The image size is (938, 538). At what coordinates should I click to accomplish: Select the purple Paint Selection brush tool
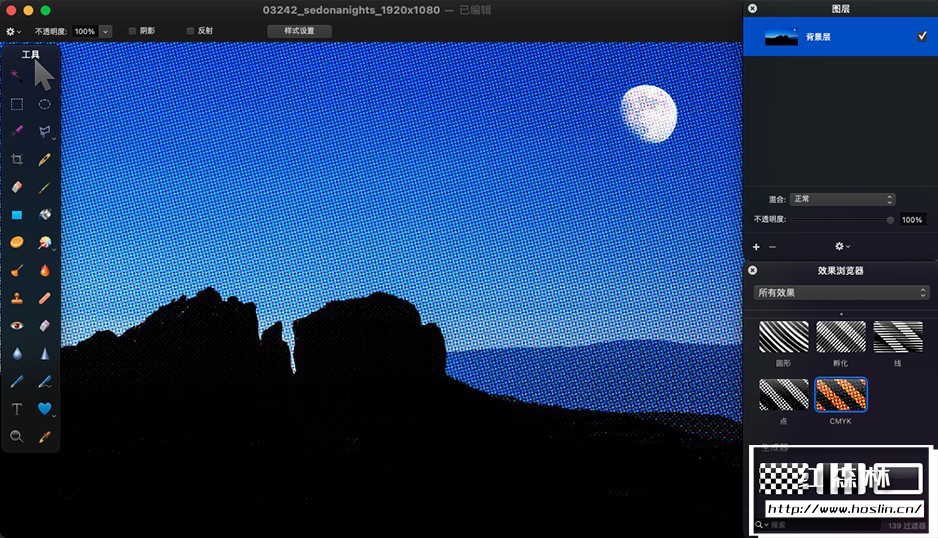pos(17,131)
